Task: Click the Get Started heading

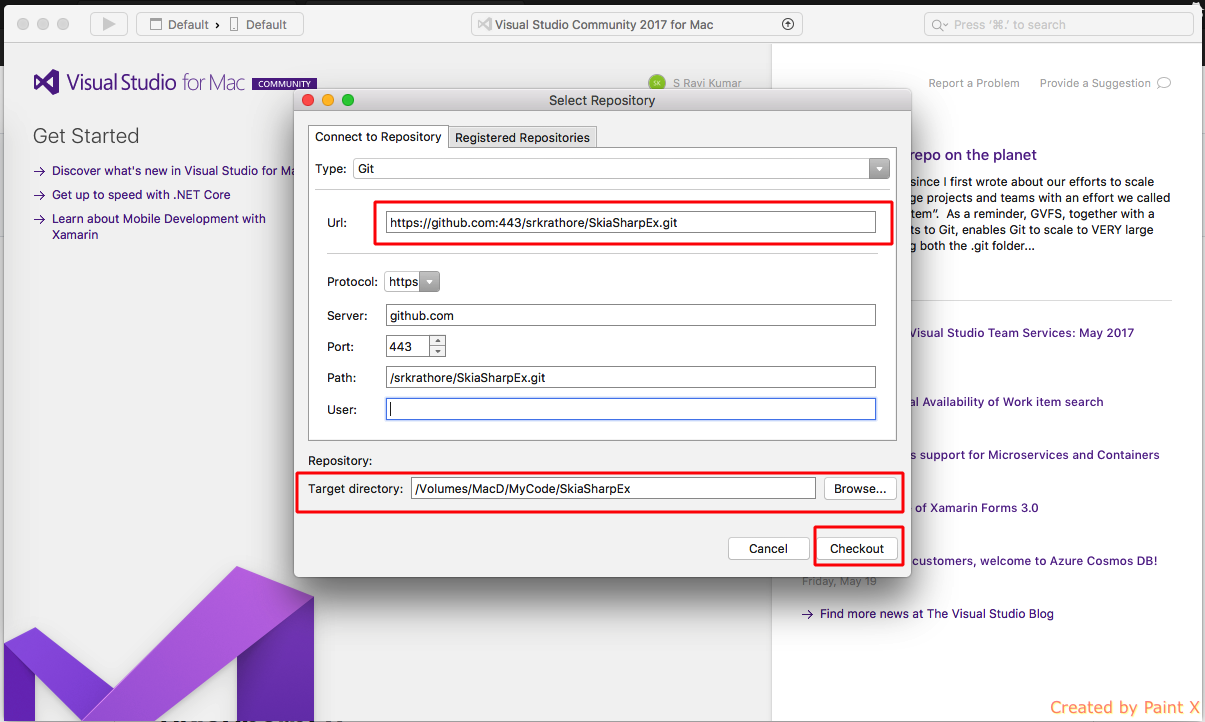Action: pyautogui.click(x=86, y=136)
